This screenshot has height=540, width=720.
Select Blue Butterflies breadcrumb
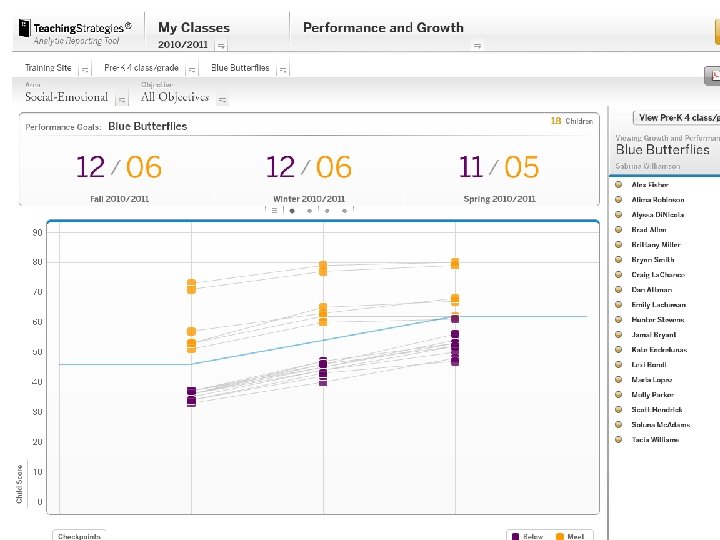point(240,68)
